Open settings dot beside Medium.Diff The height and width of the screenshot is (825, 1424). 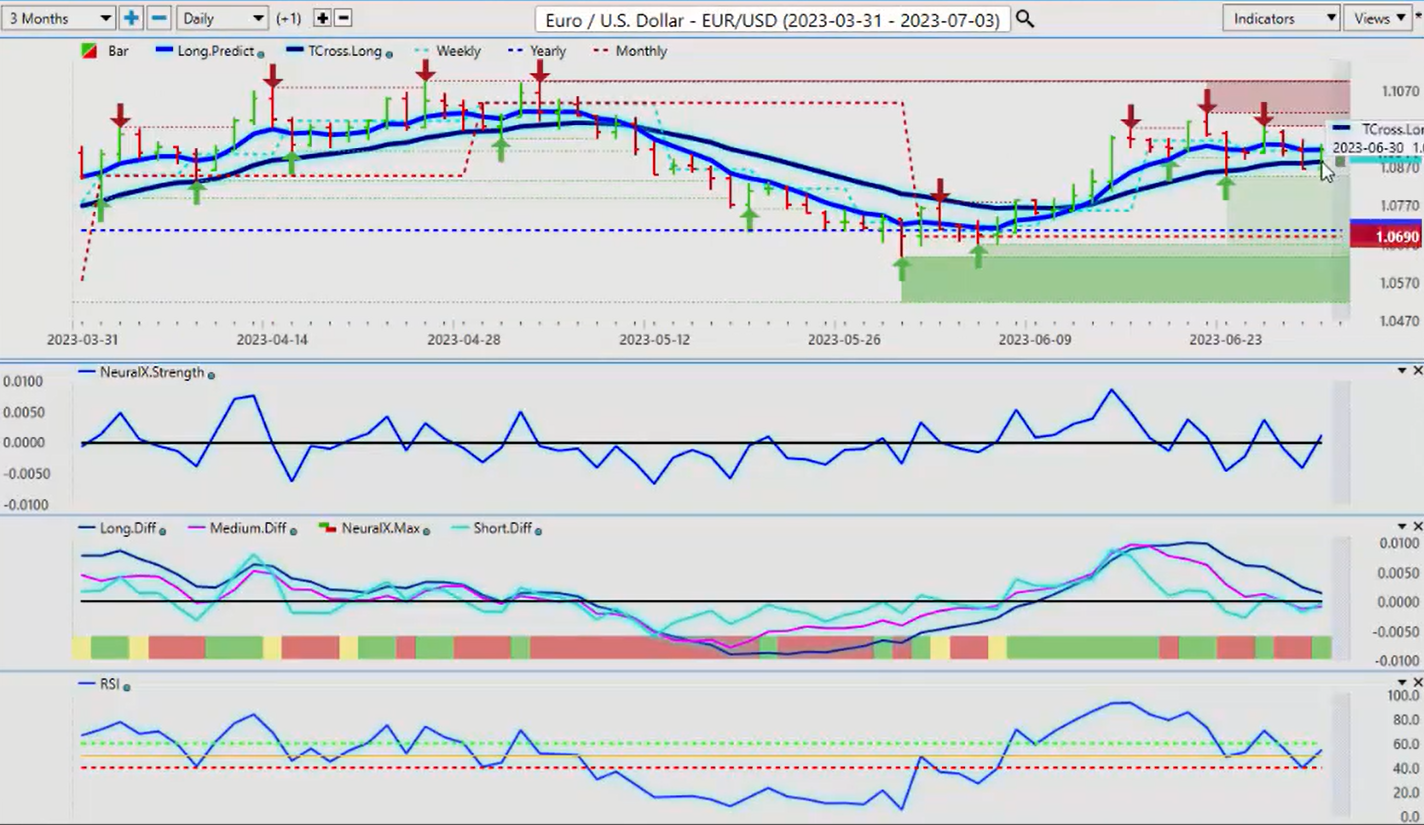(x=293, y=531)
